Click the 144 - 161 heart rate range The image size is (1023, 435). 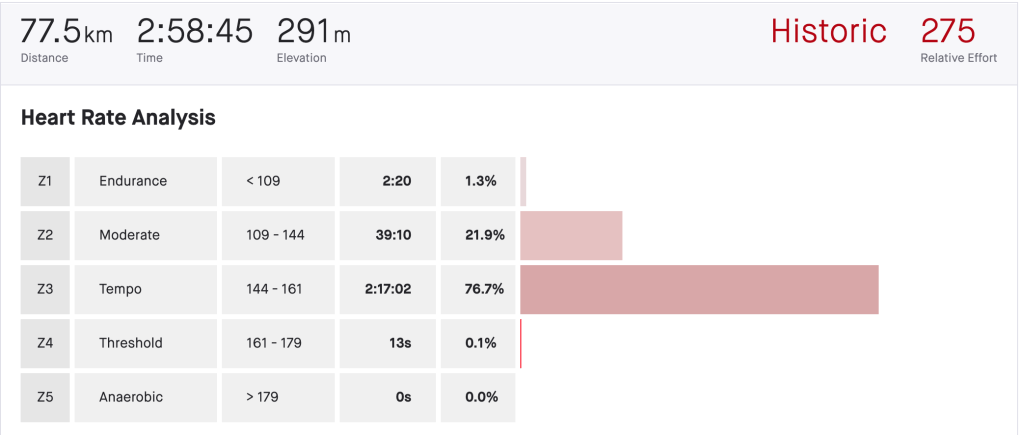point(274,289)
